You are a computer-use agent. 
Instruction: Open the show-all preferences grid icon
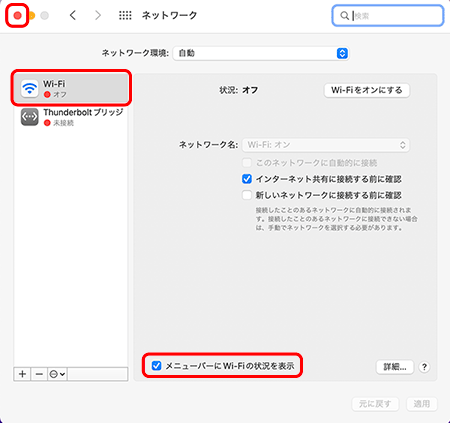[125, 15]
